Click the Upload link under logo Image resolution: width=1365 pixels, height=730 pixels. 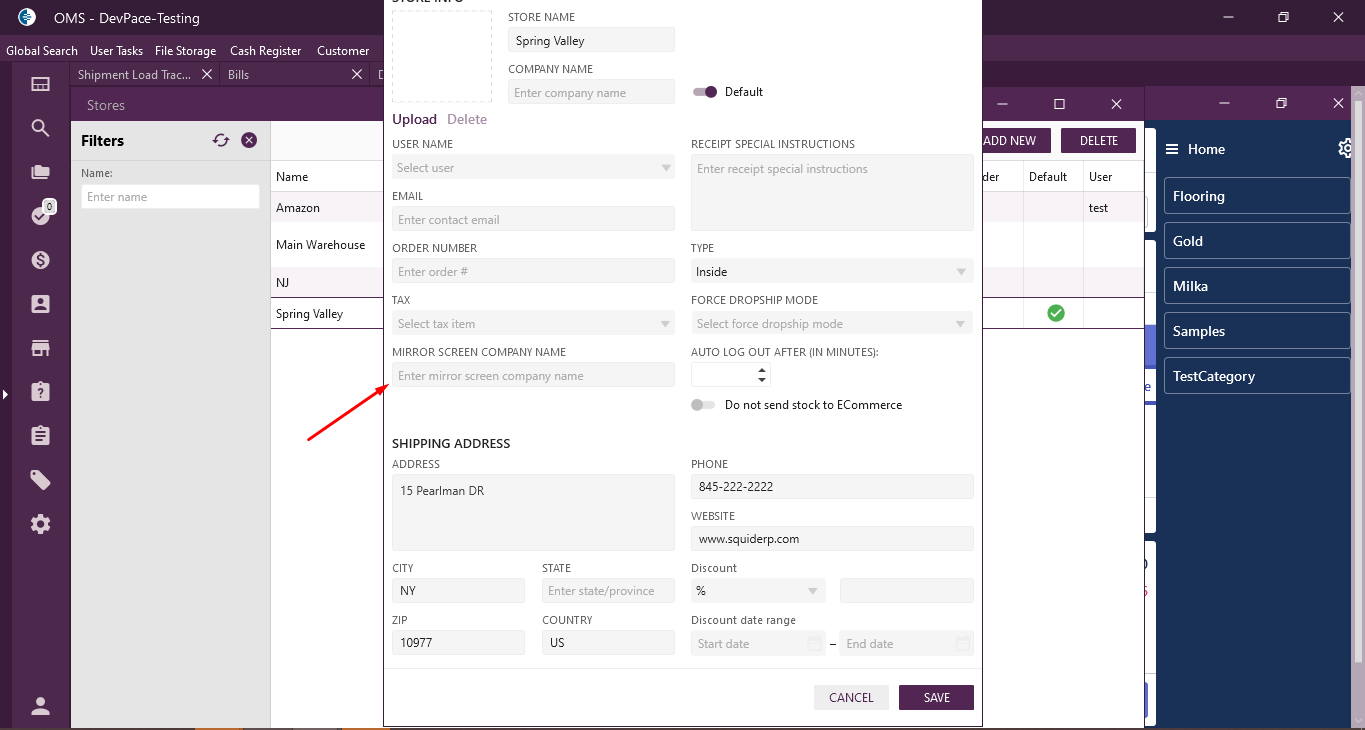pos(414,119)
